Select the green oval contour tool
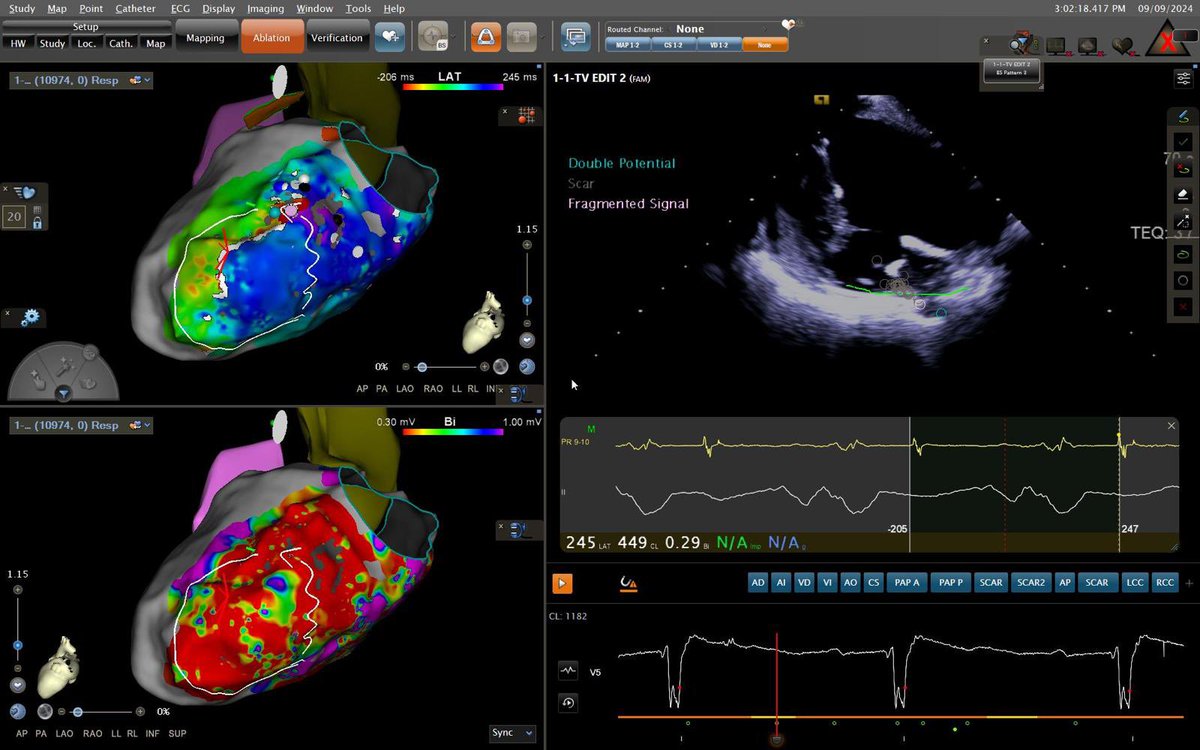 1183,254
